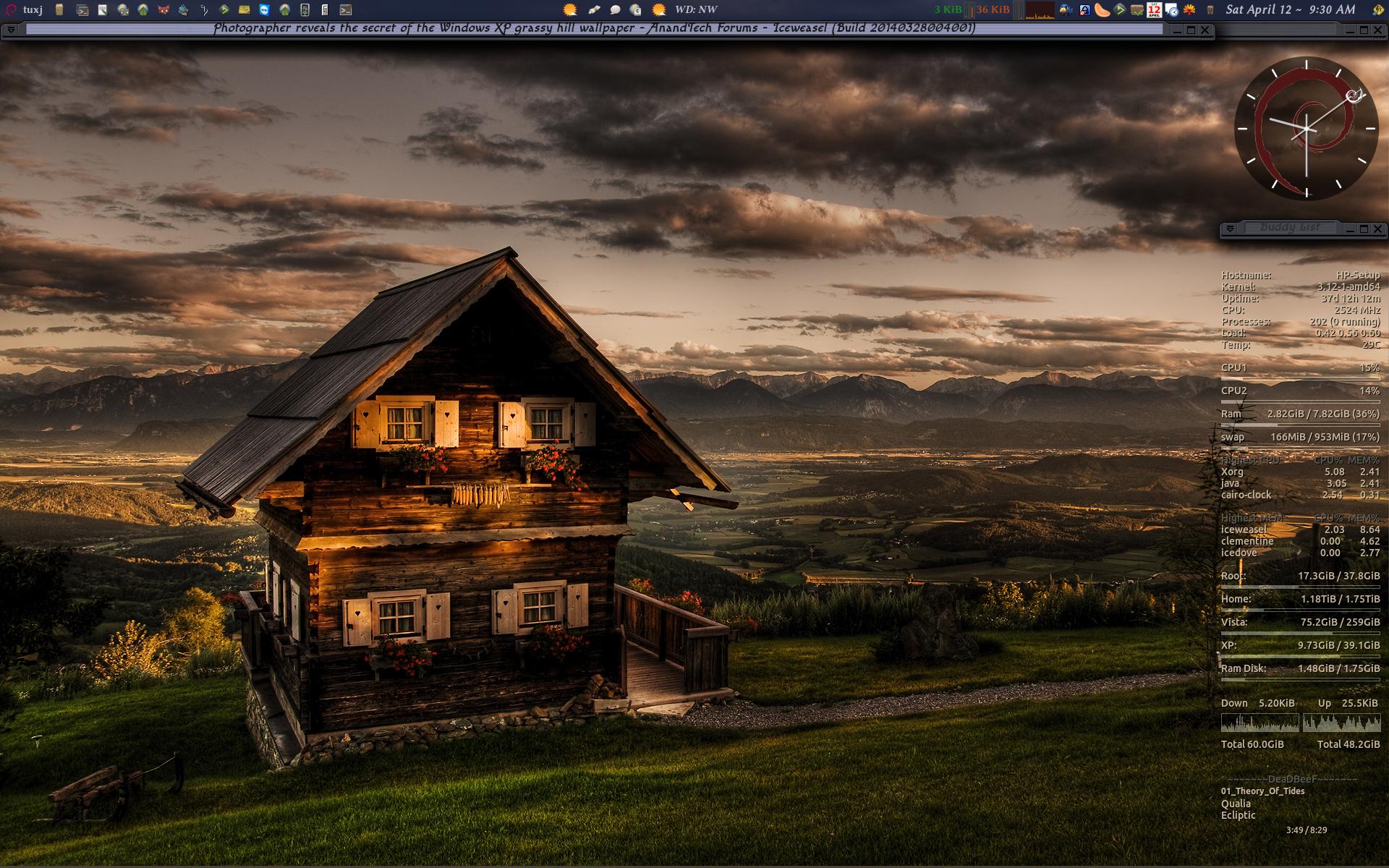Open the weather sun applet near WD: NW

click(x=659, y=9)
